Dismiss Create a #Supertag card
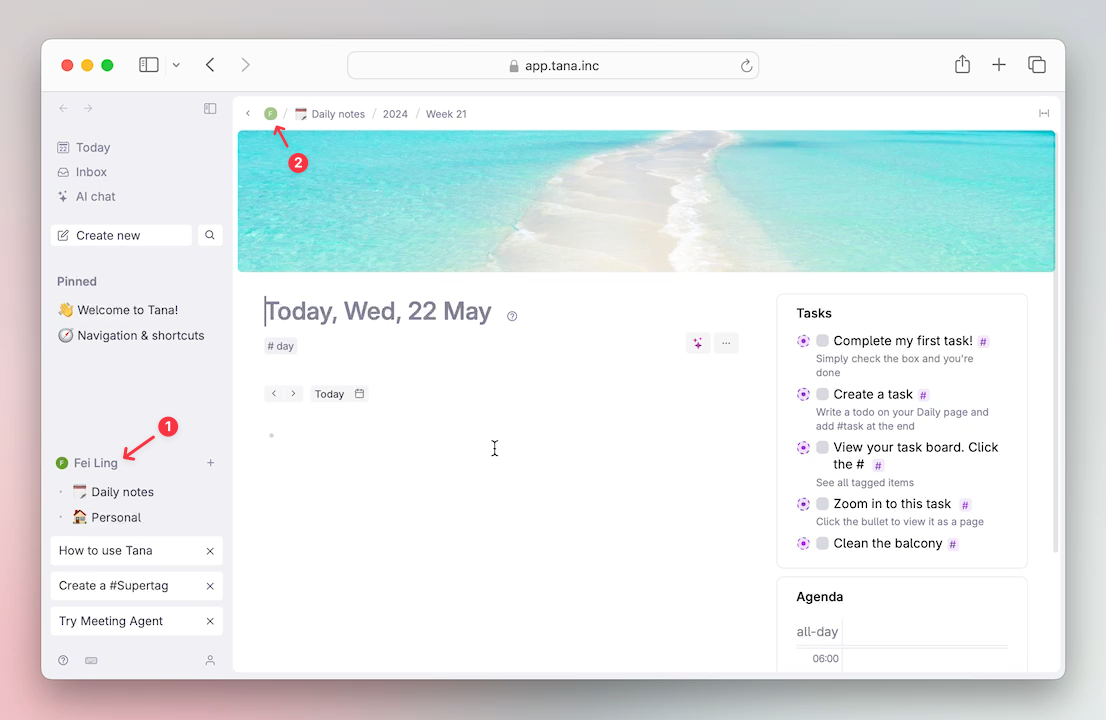Viewport: 1106px width, 720px height. pyautogui.click(x=210, y=586)
